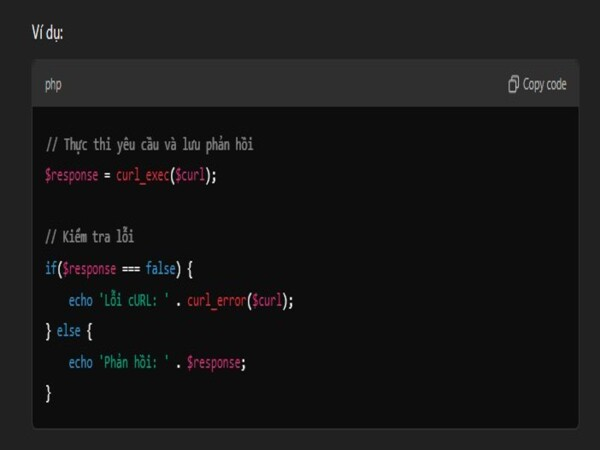Click the false keyword in condition
The width and height of the screenshot is (600, 450).
pyautogui.click(x=158, y=268)
